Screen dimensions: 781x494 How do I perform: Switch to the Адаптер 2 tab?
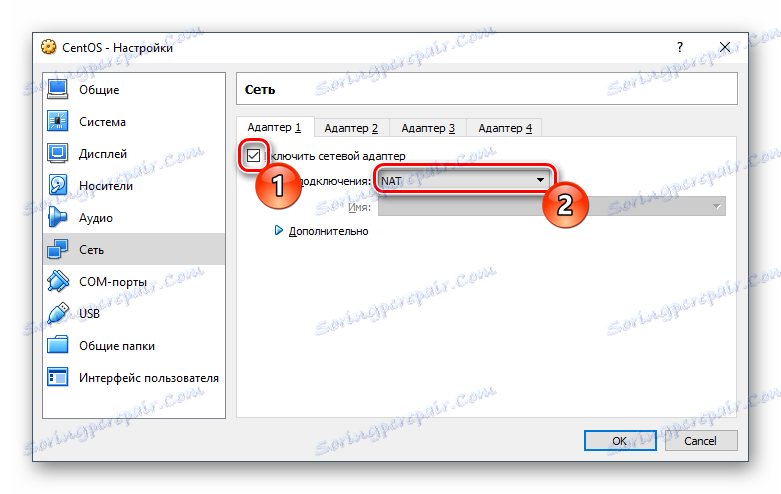(x=351, y=128)
